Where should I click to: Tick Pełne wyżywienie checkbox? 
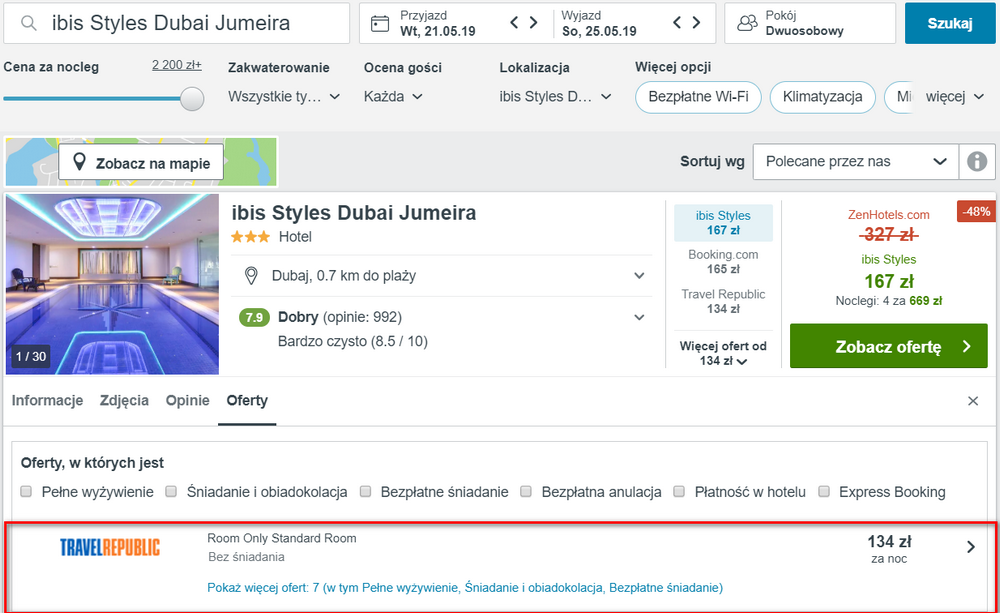[26, 491]
